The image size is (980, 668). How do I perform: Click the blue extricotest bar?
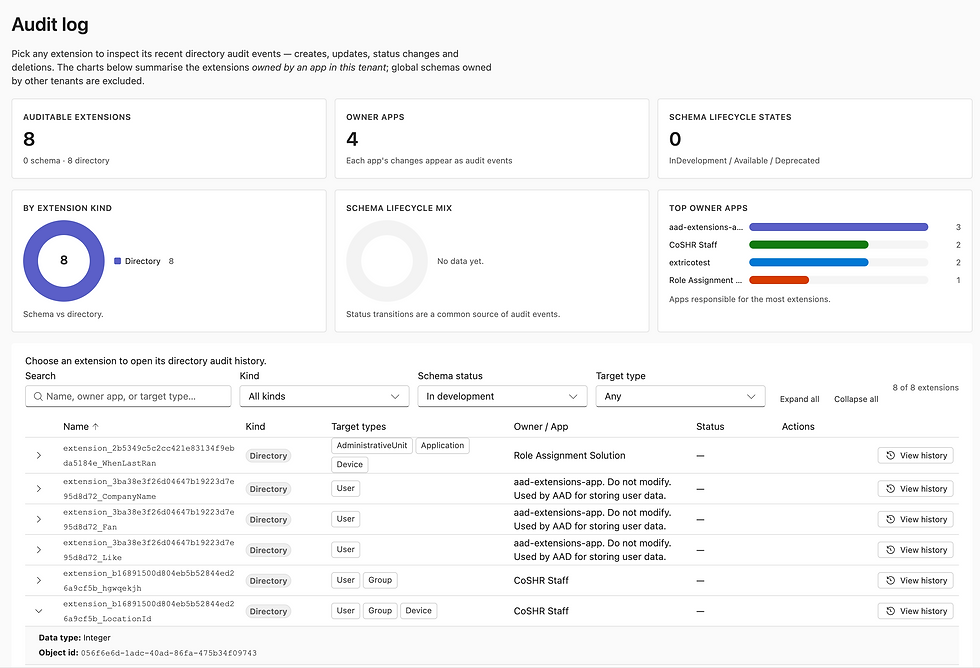[x=808, y=262]
